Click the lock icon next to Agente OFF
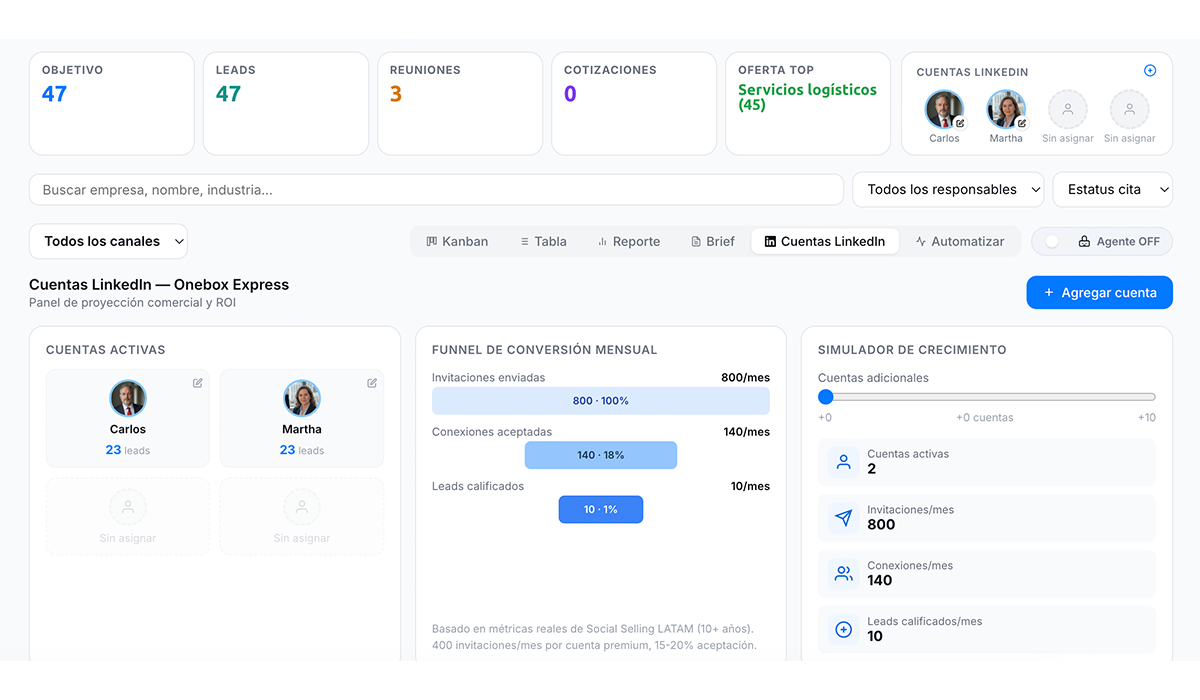This screenshot has height=700, width=1200. pyautogui.click(x=1084, y=242)
